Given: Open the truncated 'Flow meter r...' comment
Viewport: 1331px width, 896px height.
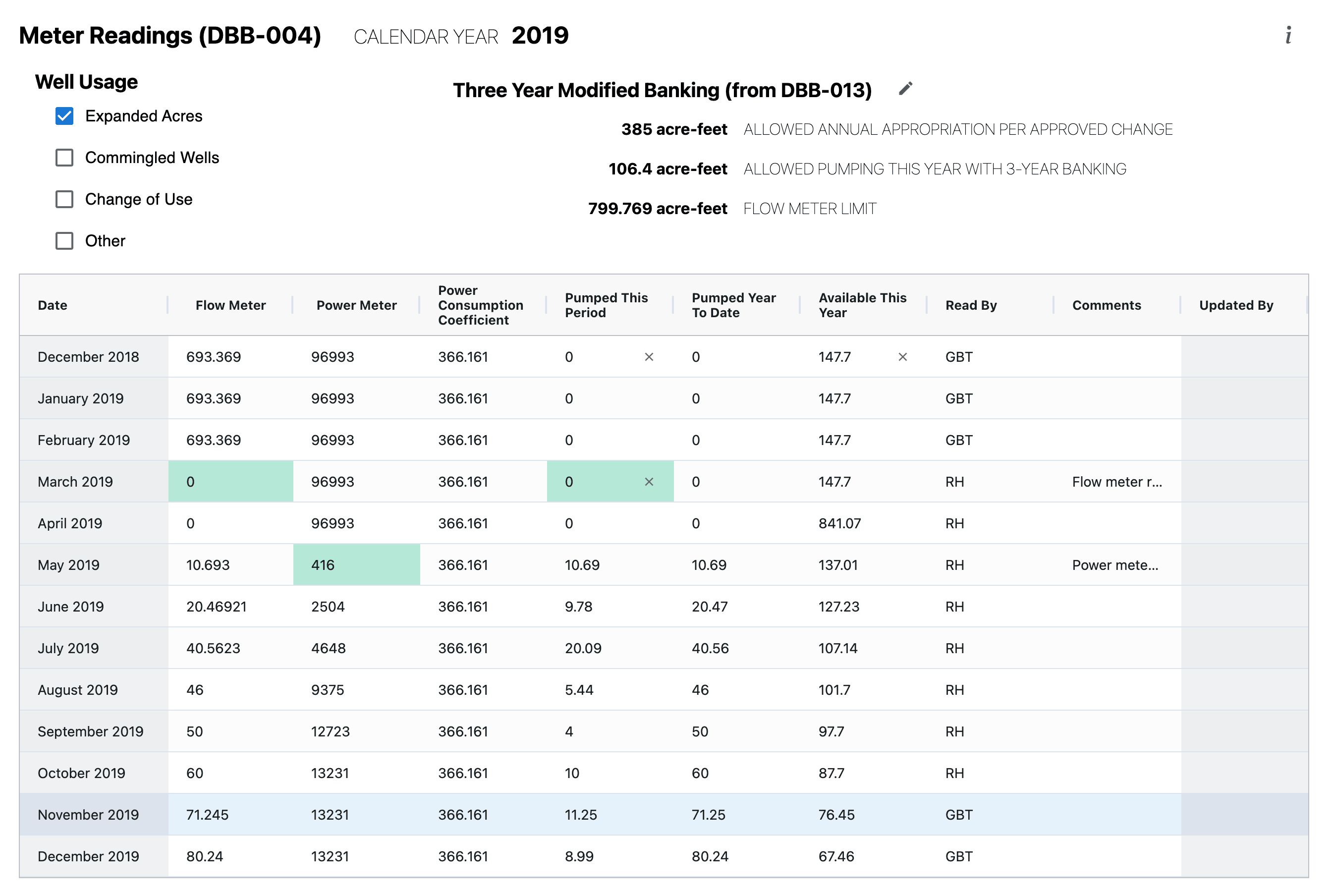Looking at the screenshot, I should (1117, 482).
